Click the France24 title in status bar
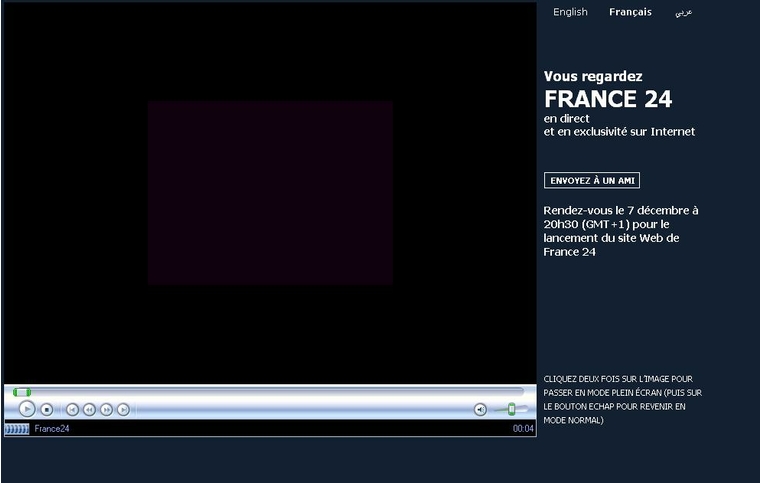 (52, 428)
